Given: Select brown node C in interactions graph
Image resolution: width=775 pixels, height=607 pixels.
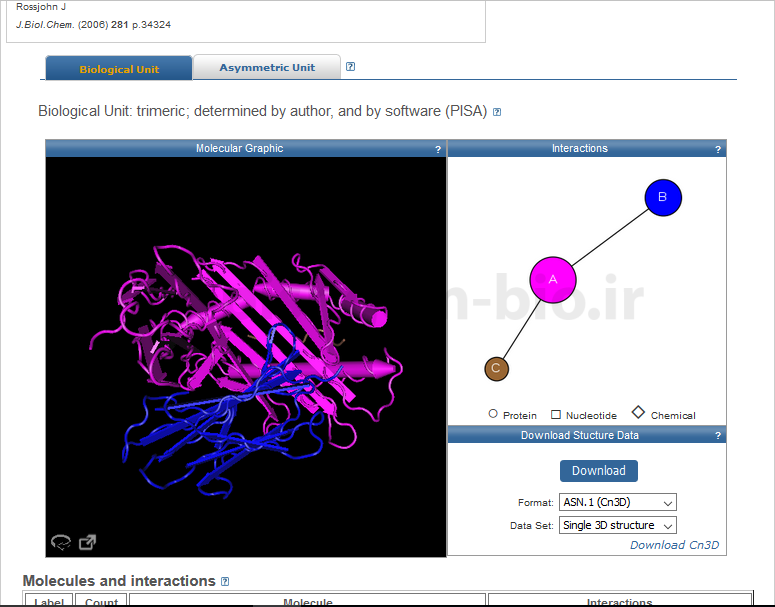Looking at the screenshot, I should pyautogui.click(x=496, y=369).
